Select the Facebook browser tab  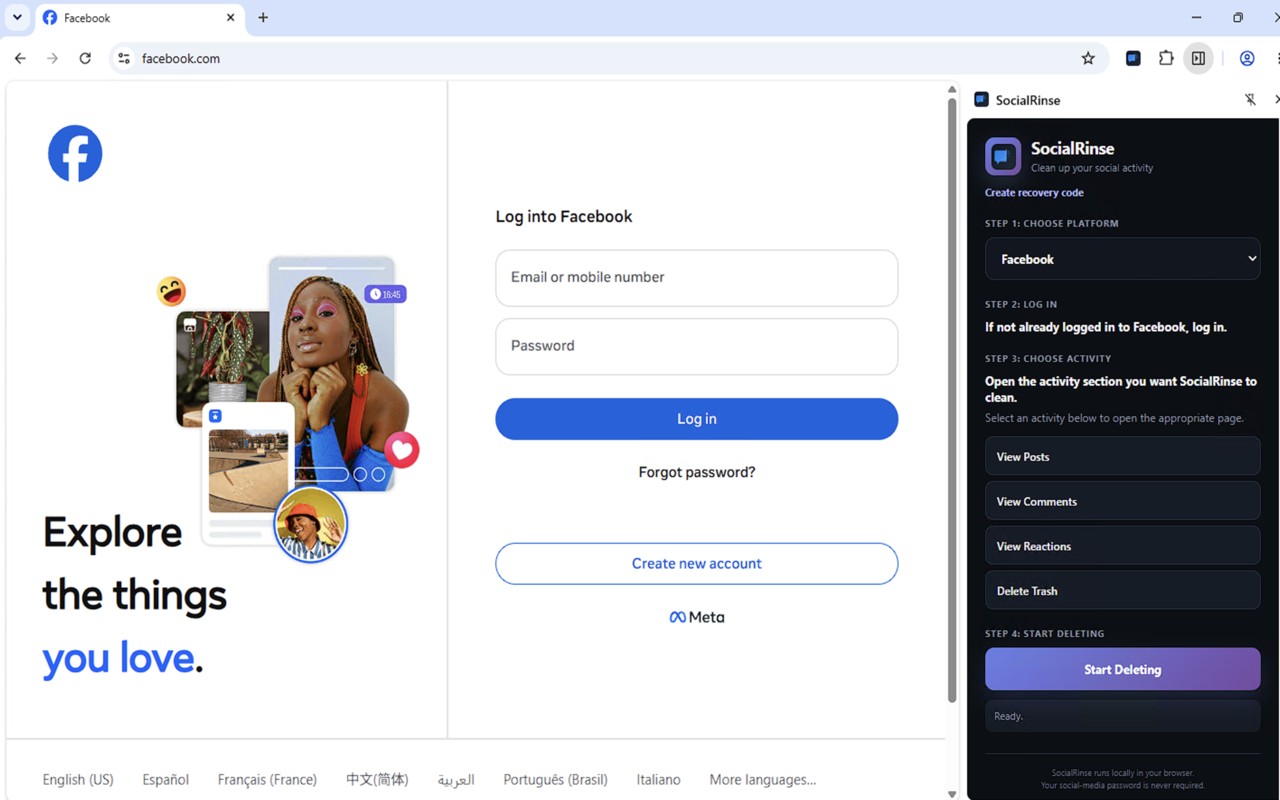[140, 18]
